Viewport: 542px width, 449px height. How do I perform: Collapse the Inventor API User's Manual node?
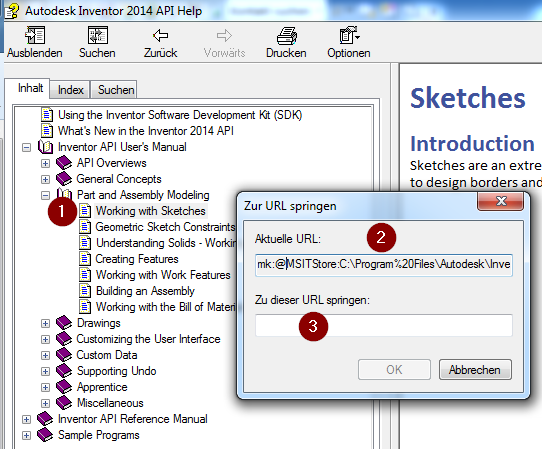click(26, 148)
